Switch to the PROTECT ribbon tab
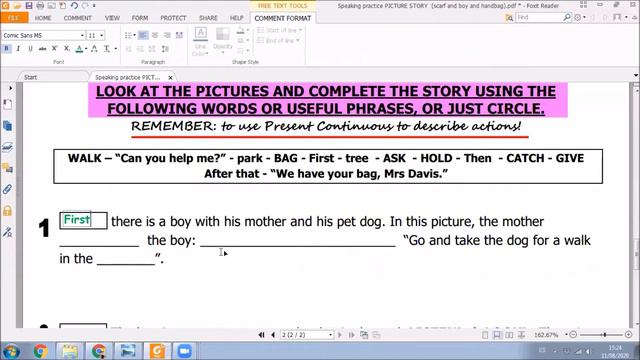Viewport: 640px width, 360px height. (x=173, y=18)
